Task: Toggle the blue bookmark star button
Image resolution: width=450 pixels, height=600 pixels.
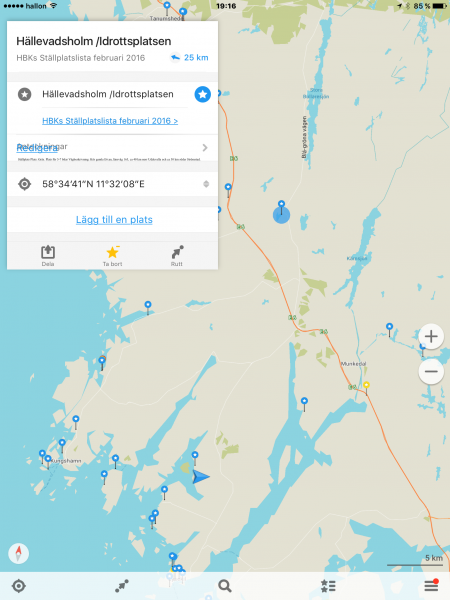Action: click(202, 94)
